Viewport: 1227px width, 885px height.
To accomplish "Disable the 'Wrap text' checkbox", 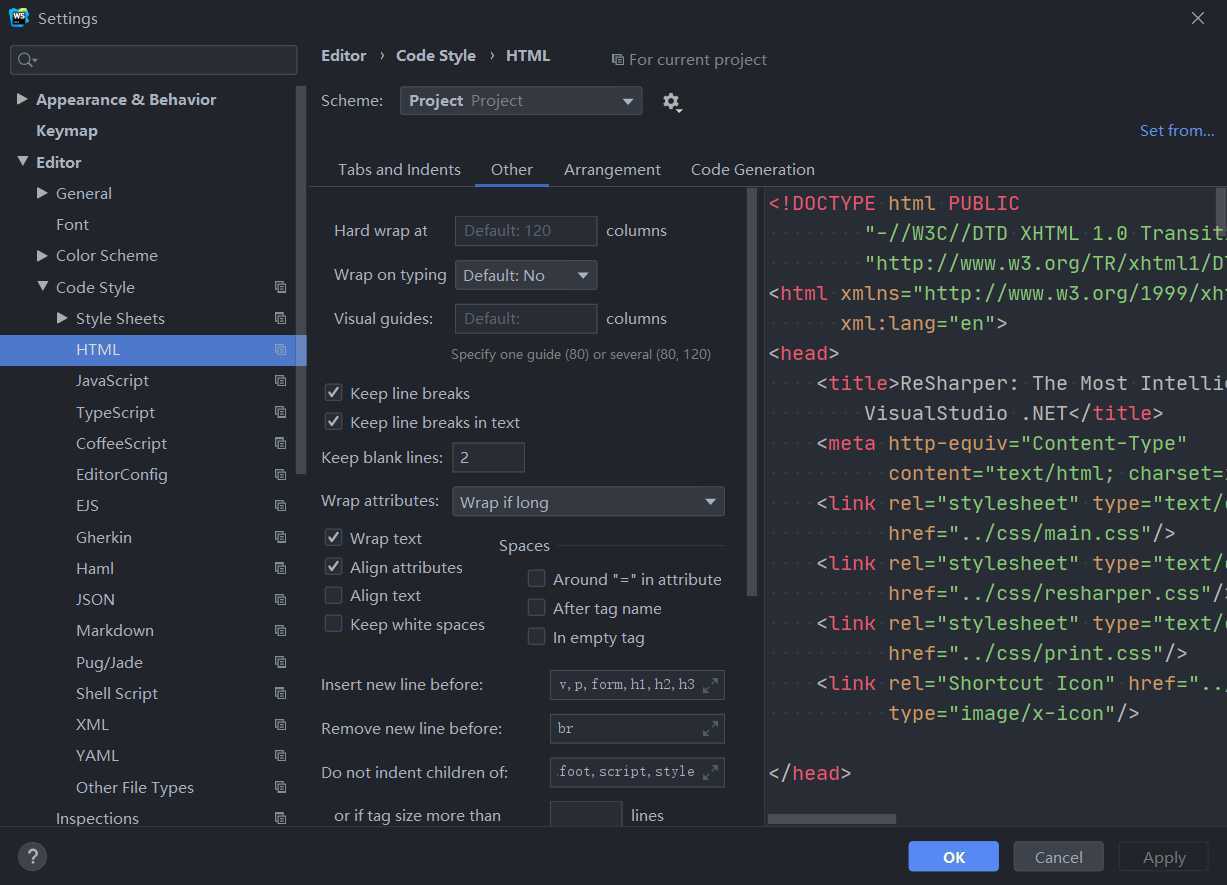I will point(334,538).
